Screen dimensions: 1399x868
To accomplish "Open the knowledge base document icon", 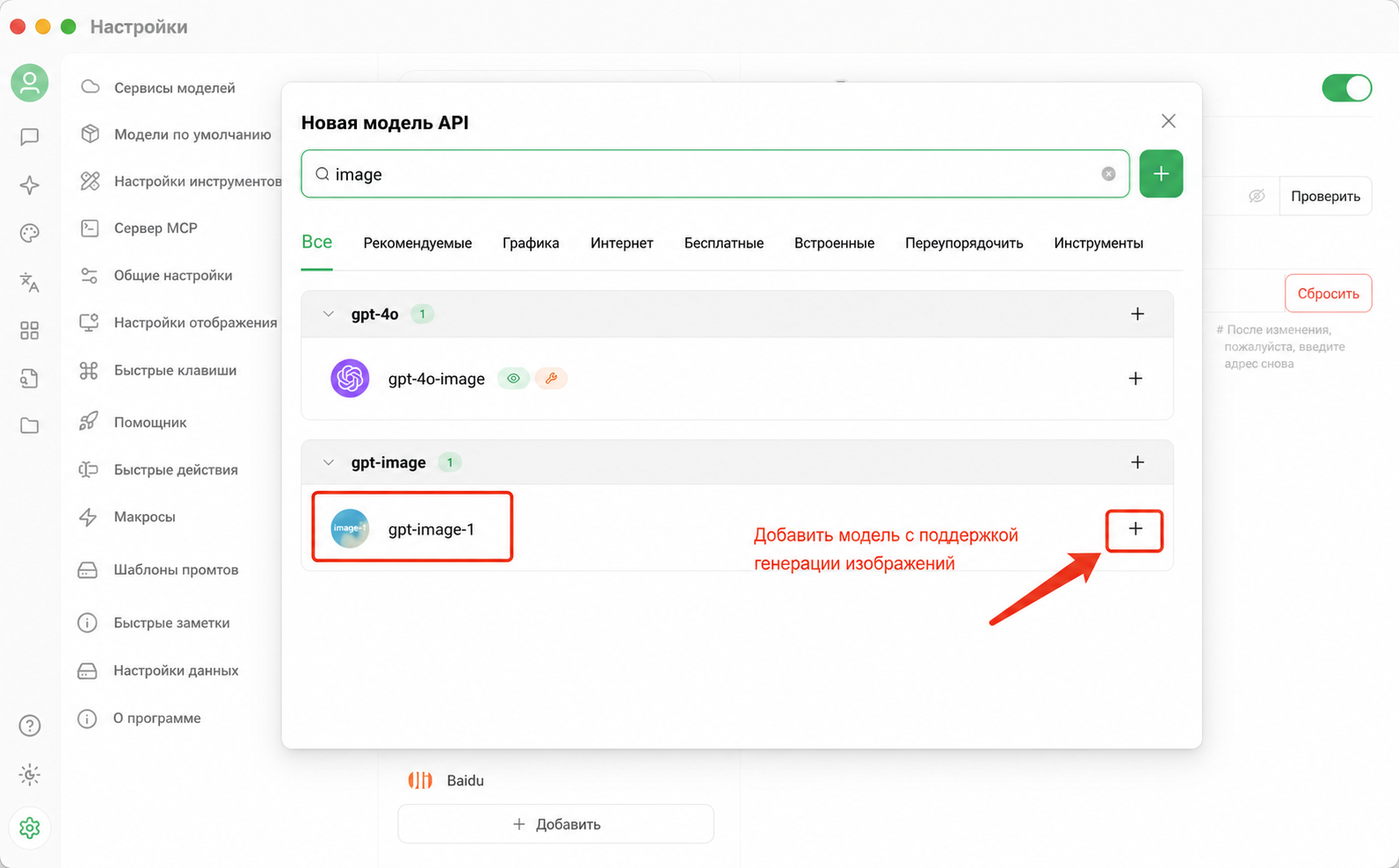I will click(30, 379).
